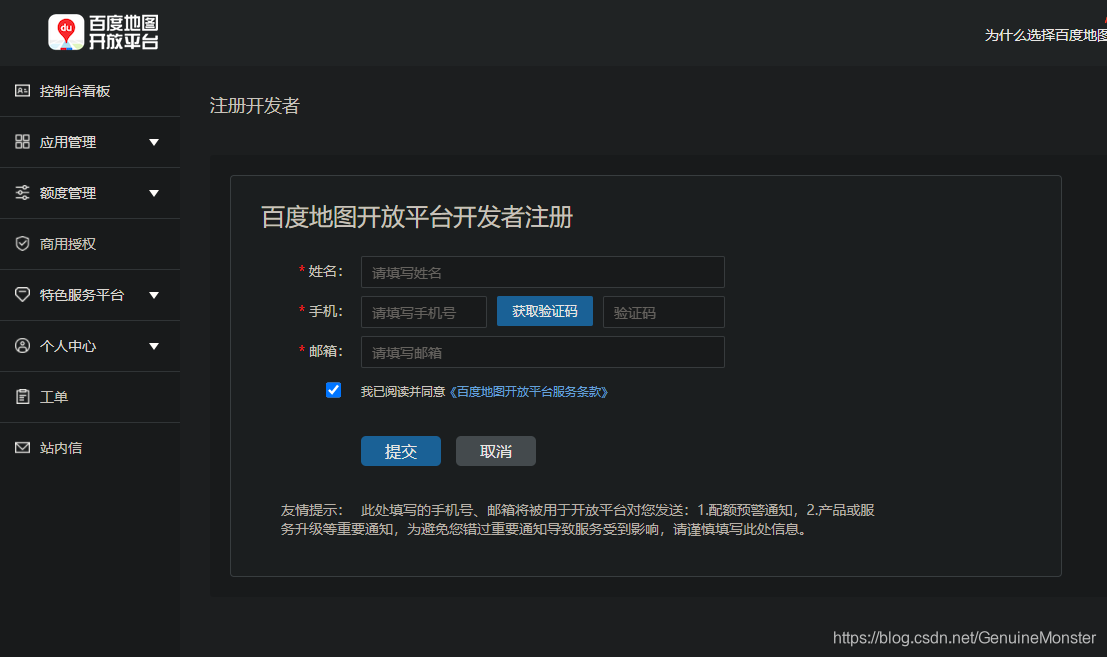1107x657 pixels.
Task: Open the 站内信 menu item
Action: [x=90, y=448]
